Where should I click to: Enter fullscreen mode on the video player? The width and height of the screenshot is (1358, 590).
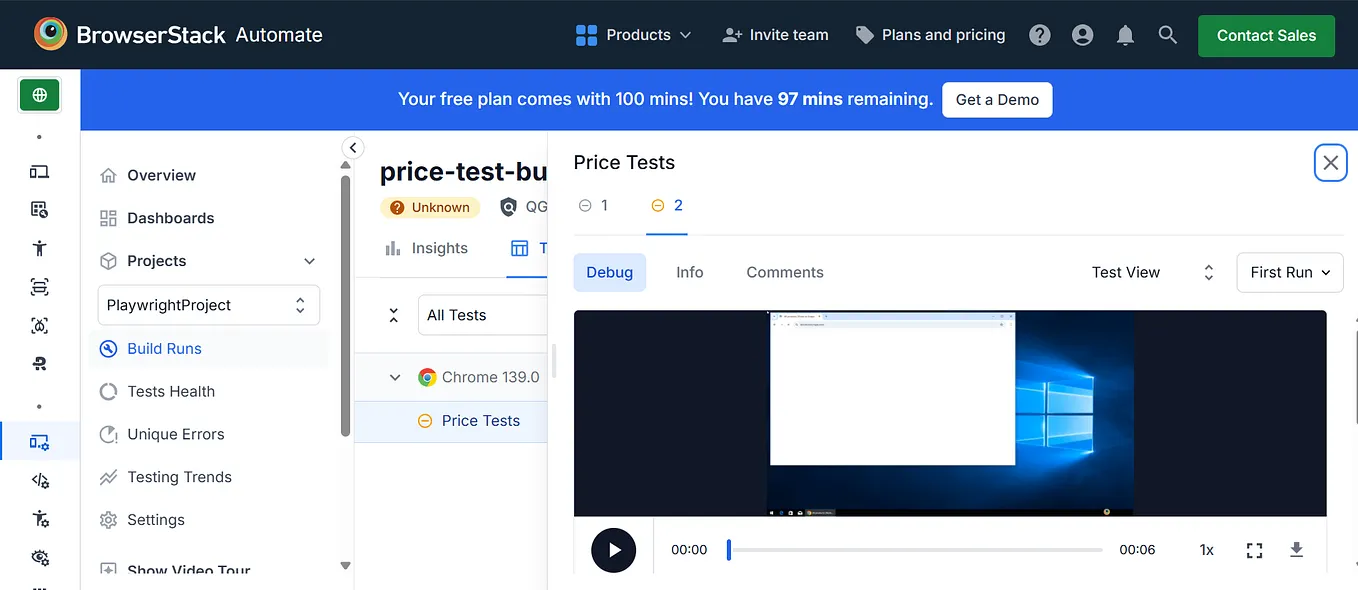pyautogui.click(x=1254, y=549)
